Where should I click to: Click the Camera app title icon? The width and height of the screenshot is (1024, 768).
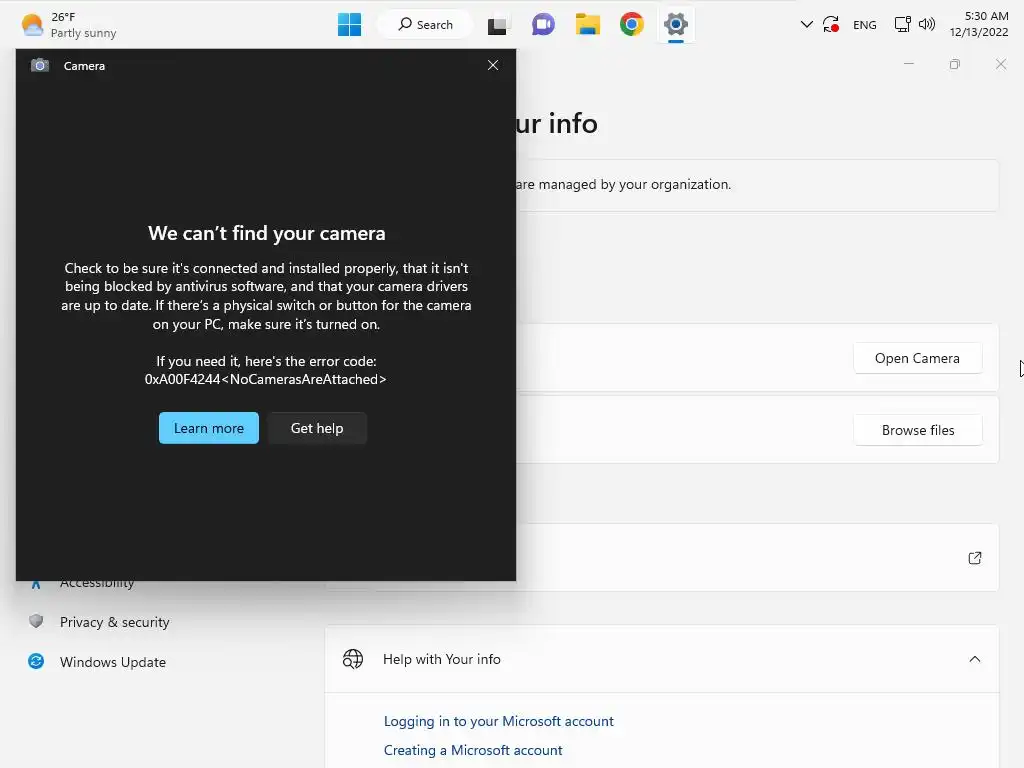[40, 65]
